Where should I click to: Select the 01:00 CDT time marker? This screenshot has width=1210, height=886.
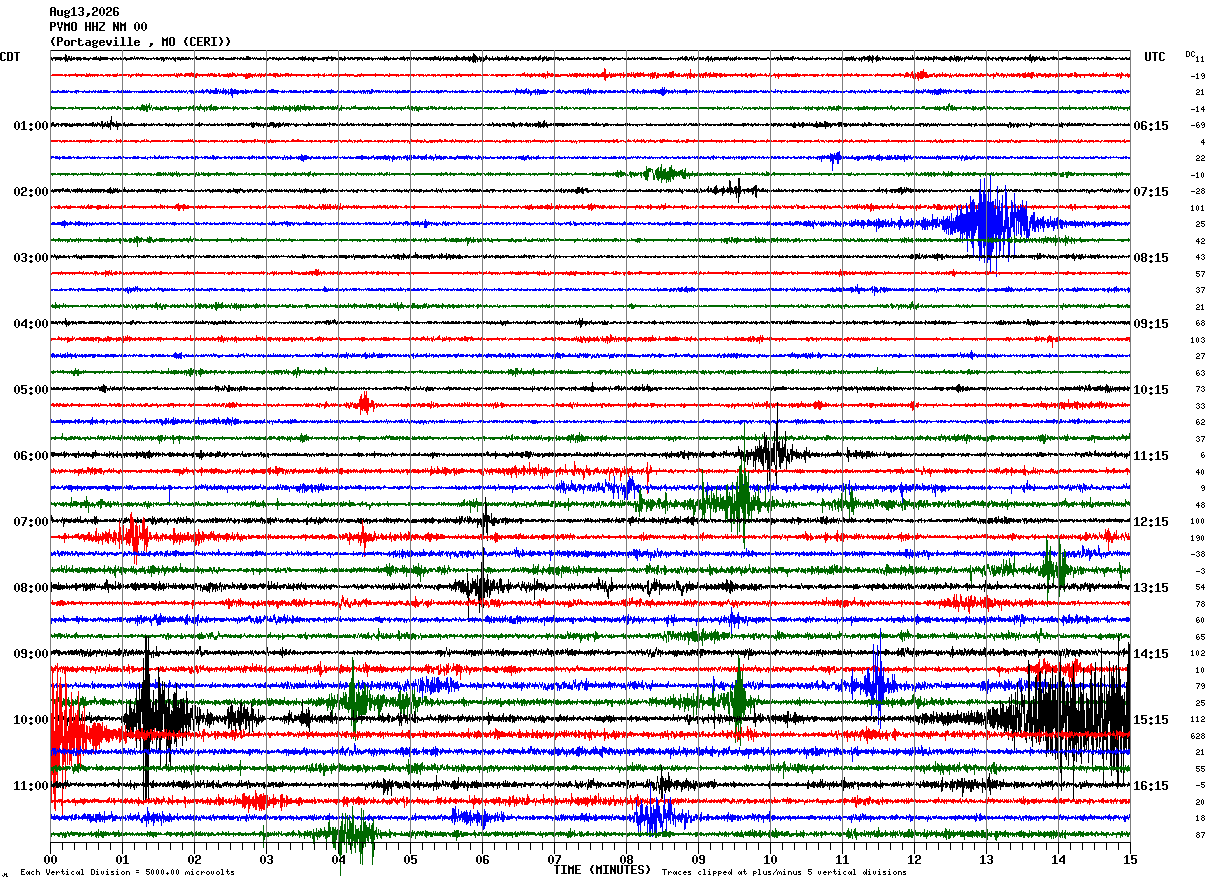31,126
